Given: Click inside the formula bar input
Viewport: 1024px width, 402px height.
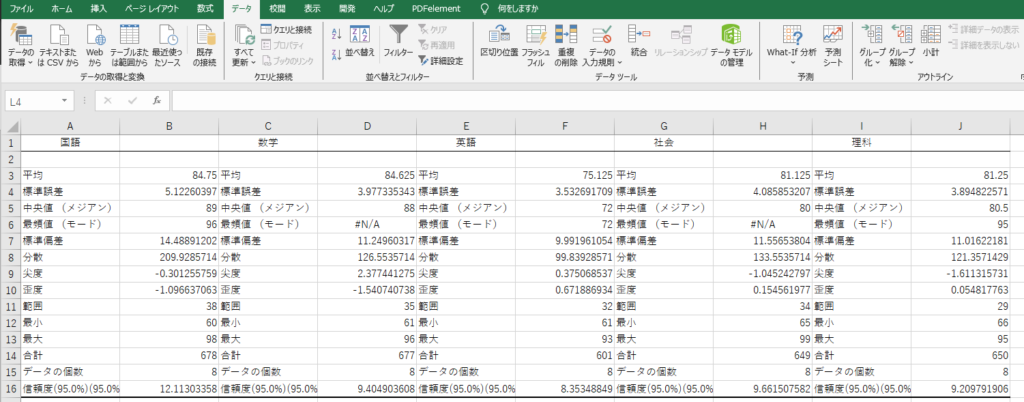Looking at the screenshot, I should [x=590, y=101].
